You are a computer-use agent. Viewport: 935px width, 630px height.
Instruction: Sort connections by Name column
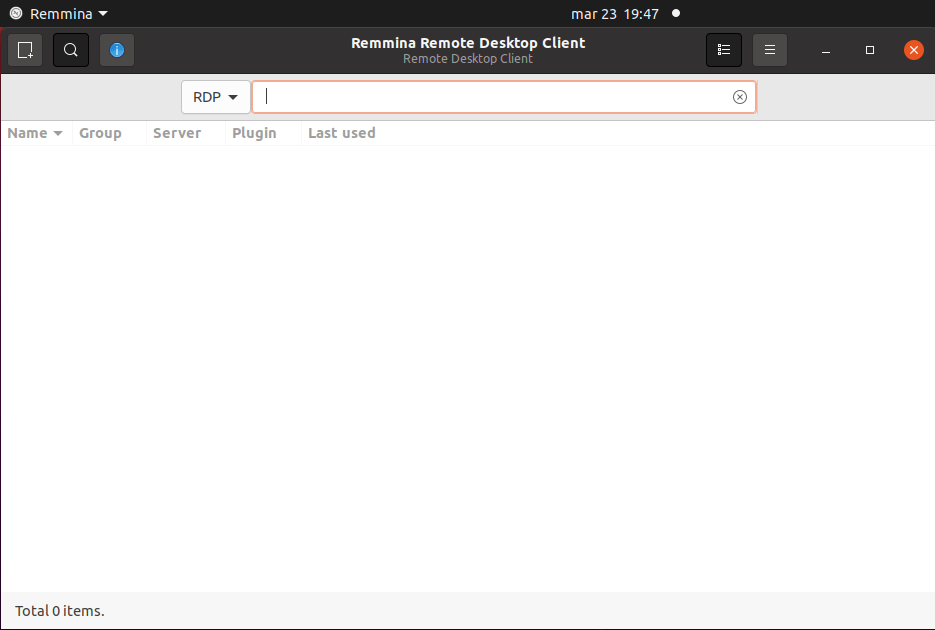pyautogui.click(x=36, y=133)
